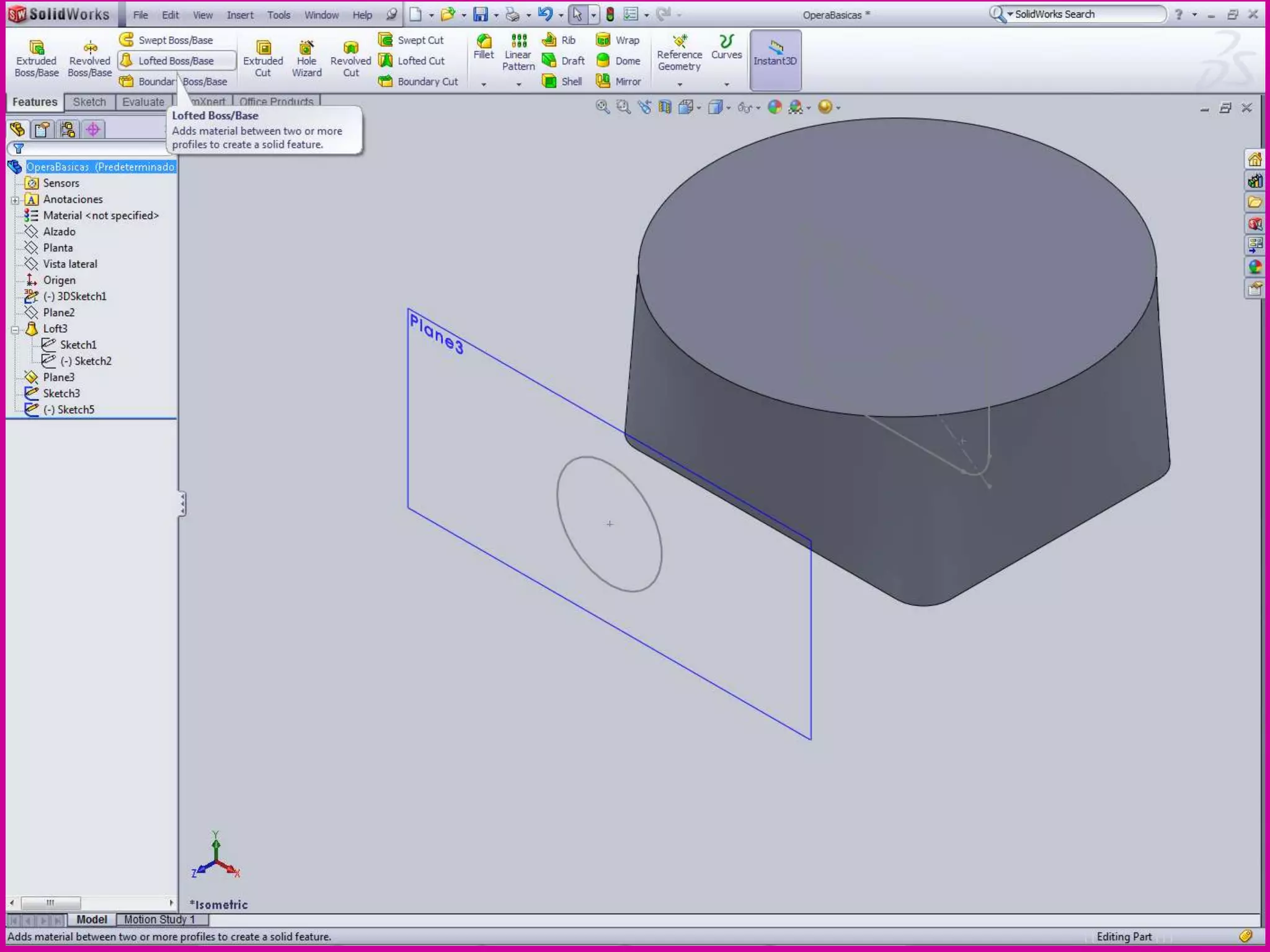This screenshot has height=952, width=1270.
Task: Click the Edit Appearance color sphere icon
Action: click(x=774, y=107)
